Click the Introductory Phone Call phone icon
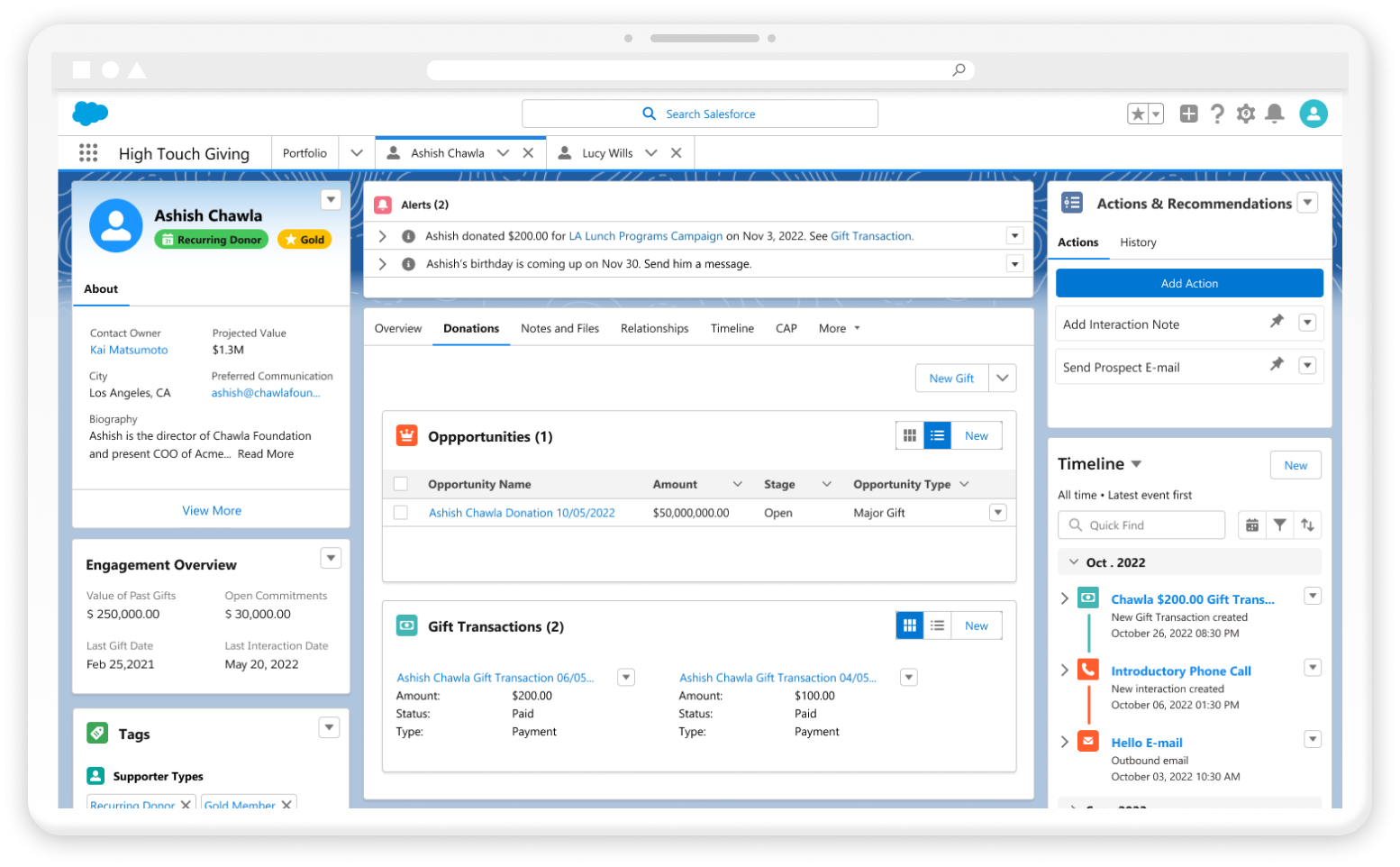The width and height of the screenshot is (1400, 867). [1088, 670]
